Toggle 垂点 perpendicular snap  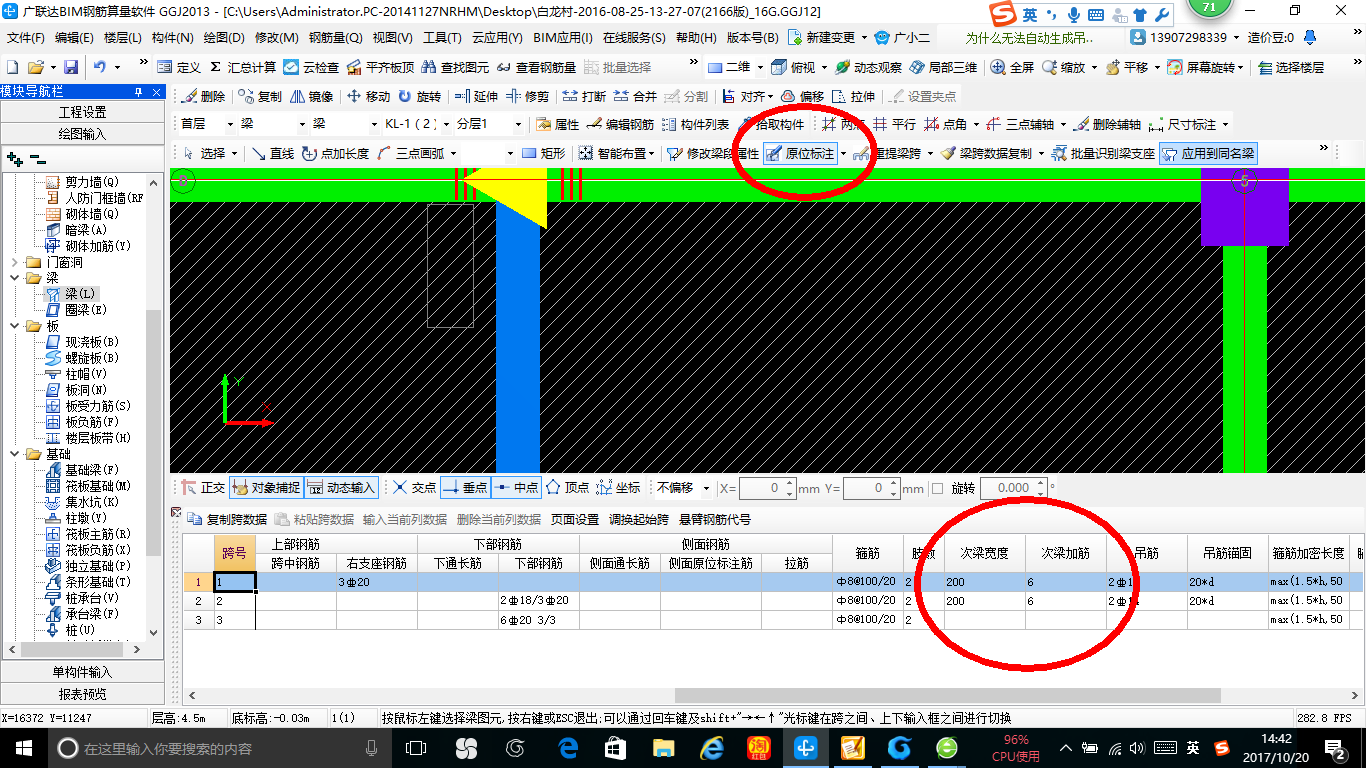pos(464,487)
